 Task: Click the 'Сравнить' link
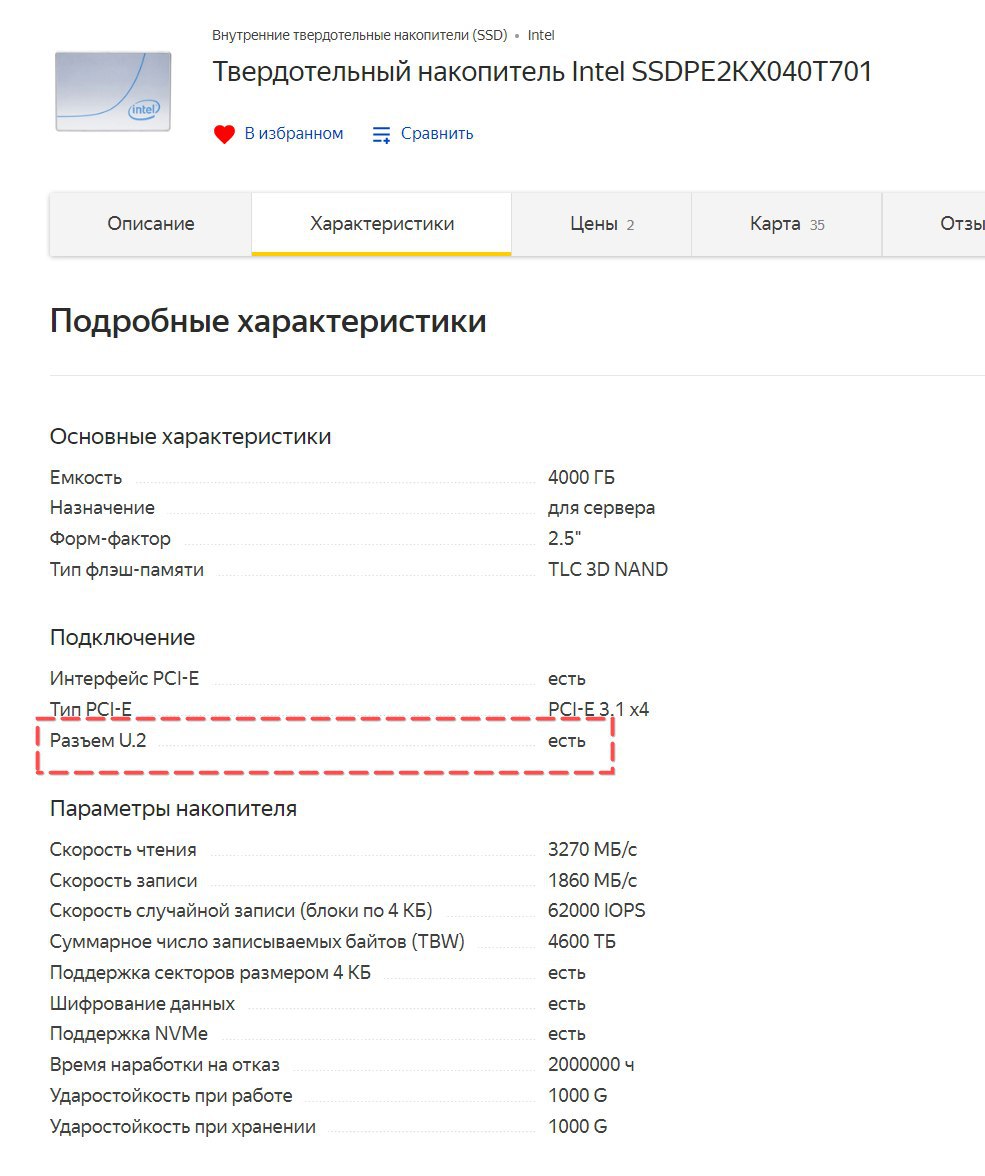tap(437, 134)
